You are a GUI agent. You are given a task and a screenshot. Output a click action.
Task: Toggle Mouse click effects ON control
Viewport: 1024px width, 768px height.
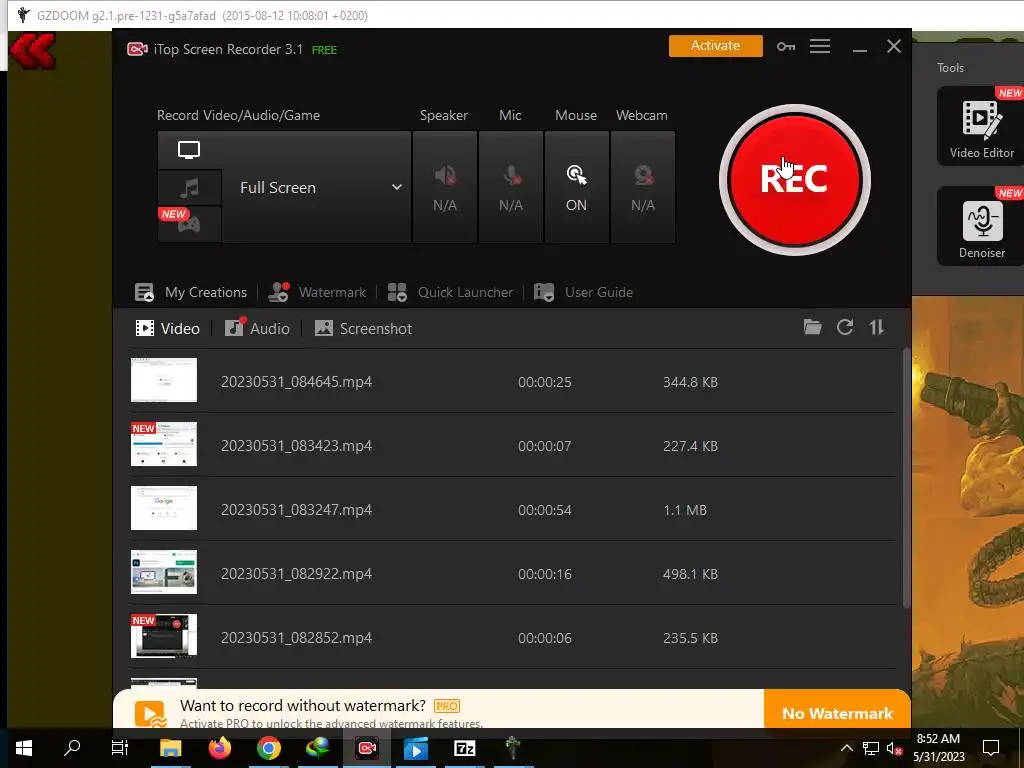[576, 187]
